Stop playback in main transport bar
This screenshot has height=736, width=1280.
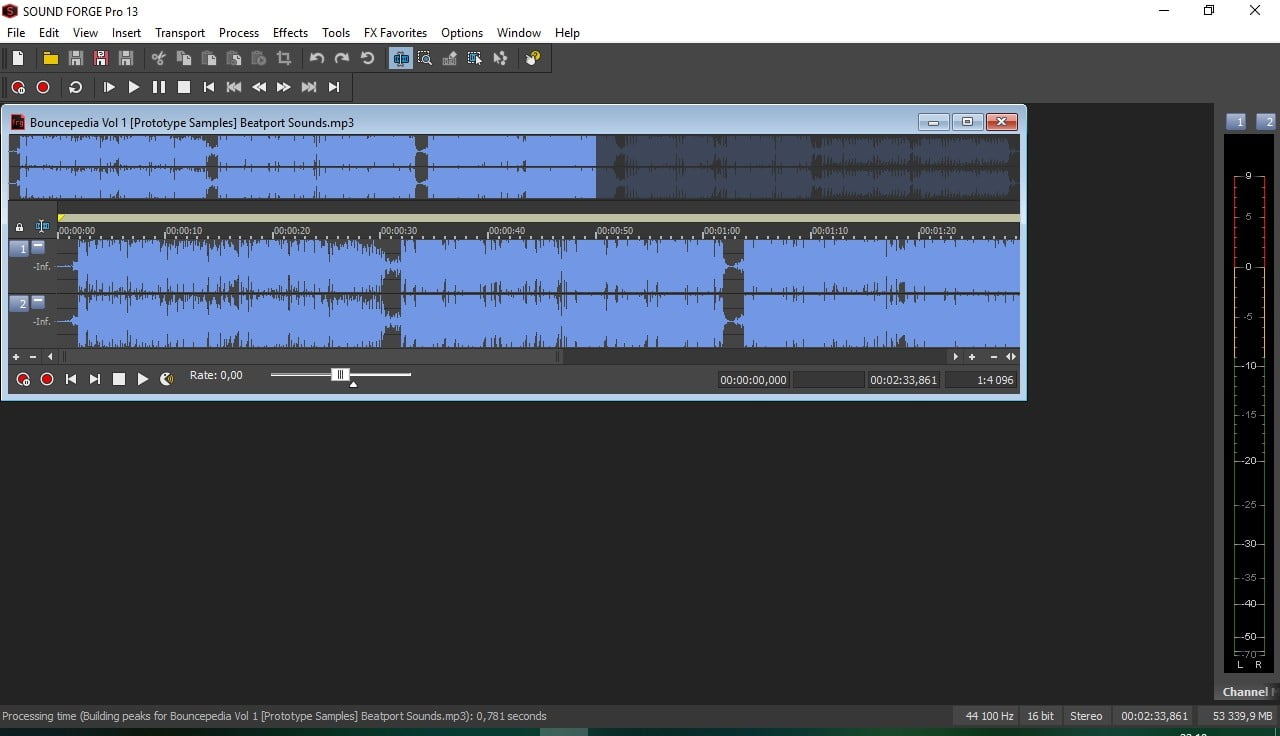tap(184, 87)
